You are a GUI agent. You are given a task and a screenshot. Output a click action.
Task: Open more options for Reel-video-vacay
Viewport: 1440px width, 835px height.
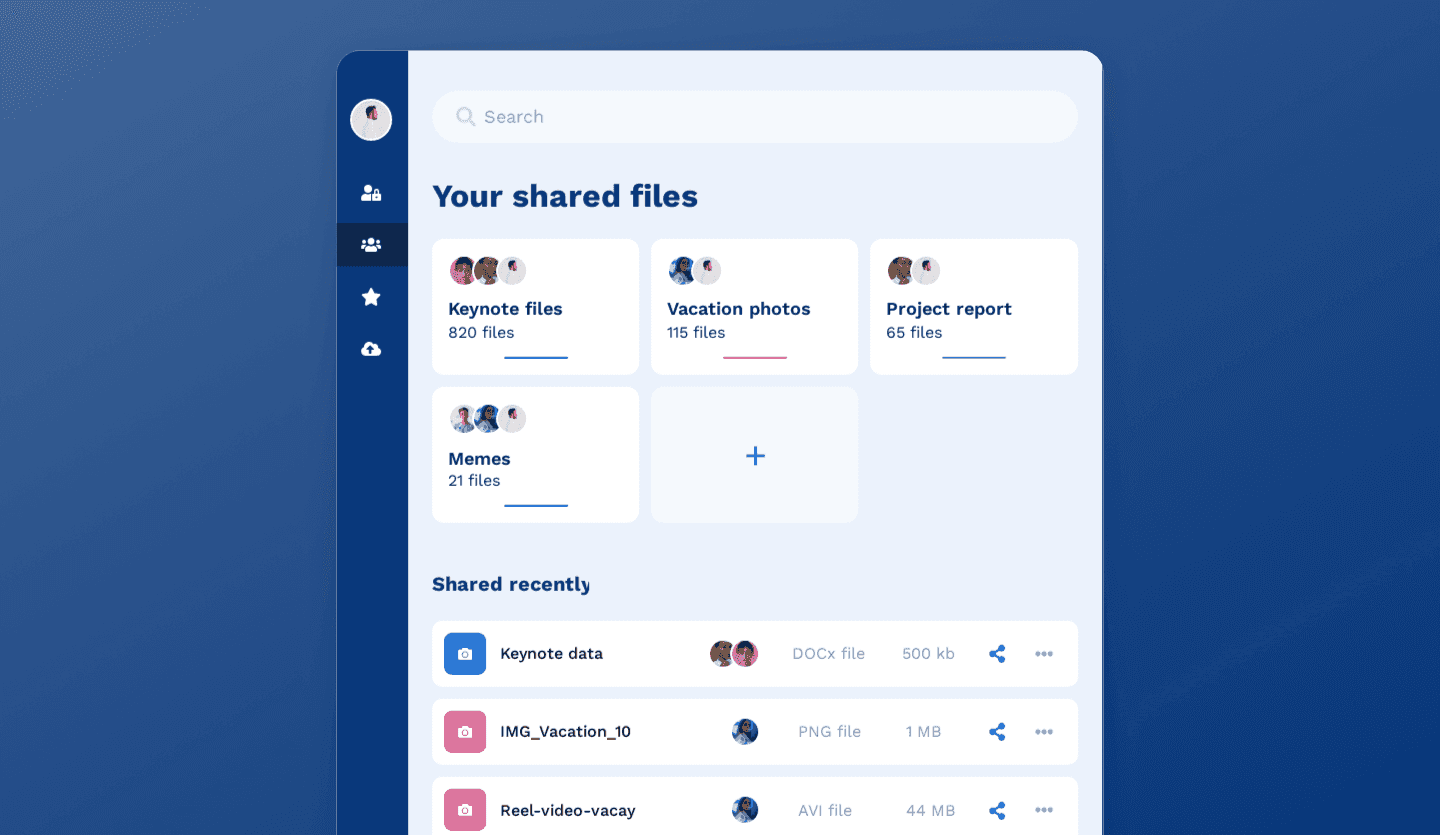[1044, 810]
